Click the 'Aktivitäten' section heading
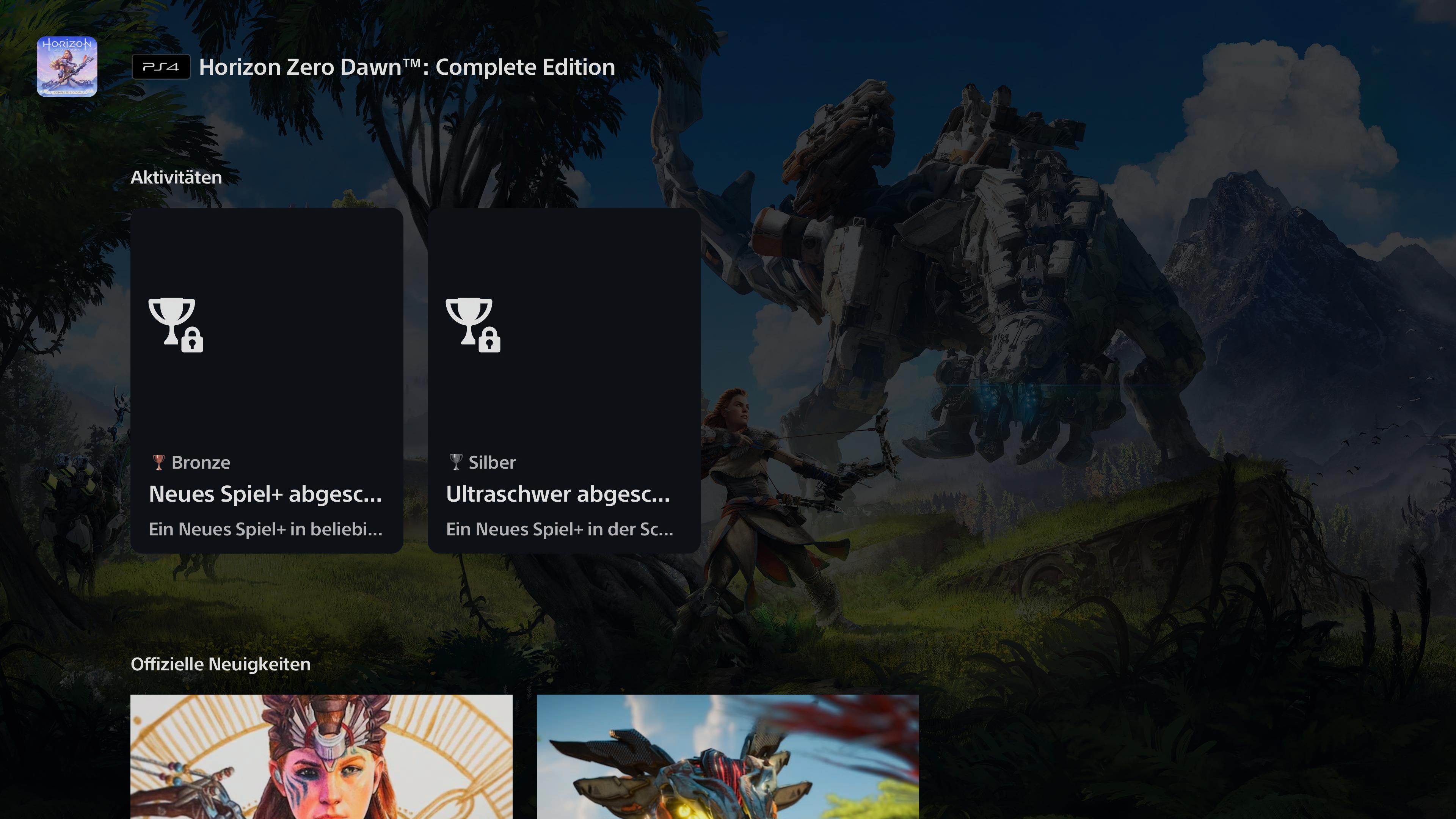The image size is (1456, 819). (176, 177)
